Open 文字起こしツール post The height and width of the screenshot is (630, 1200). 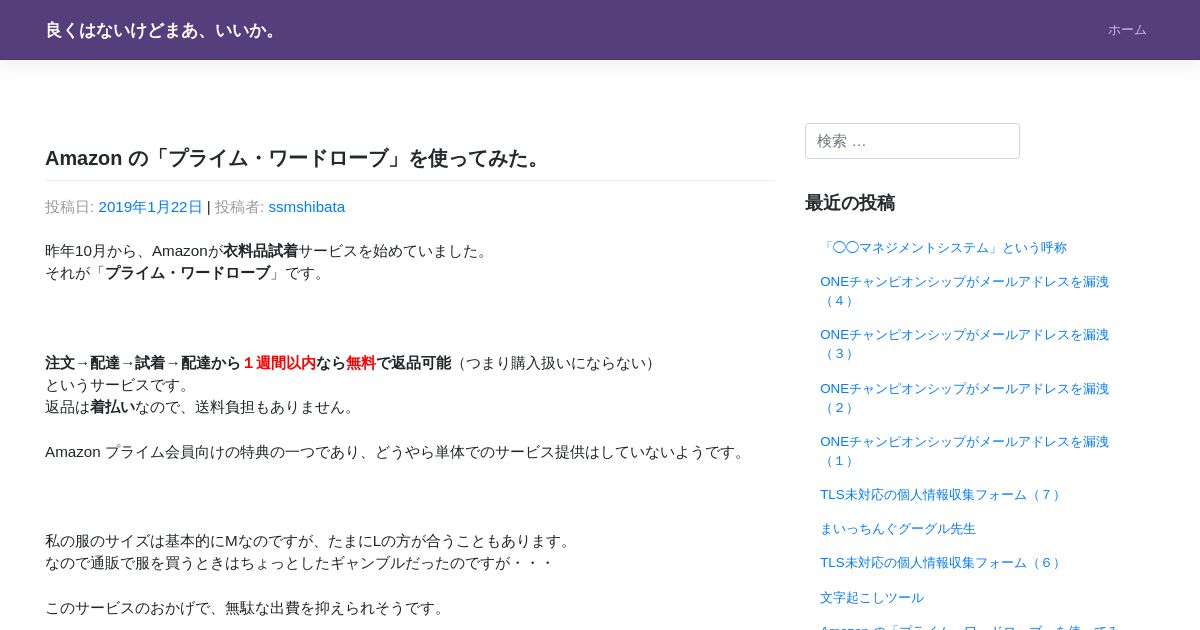pyautogui.click(x=872, y=598)
